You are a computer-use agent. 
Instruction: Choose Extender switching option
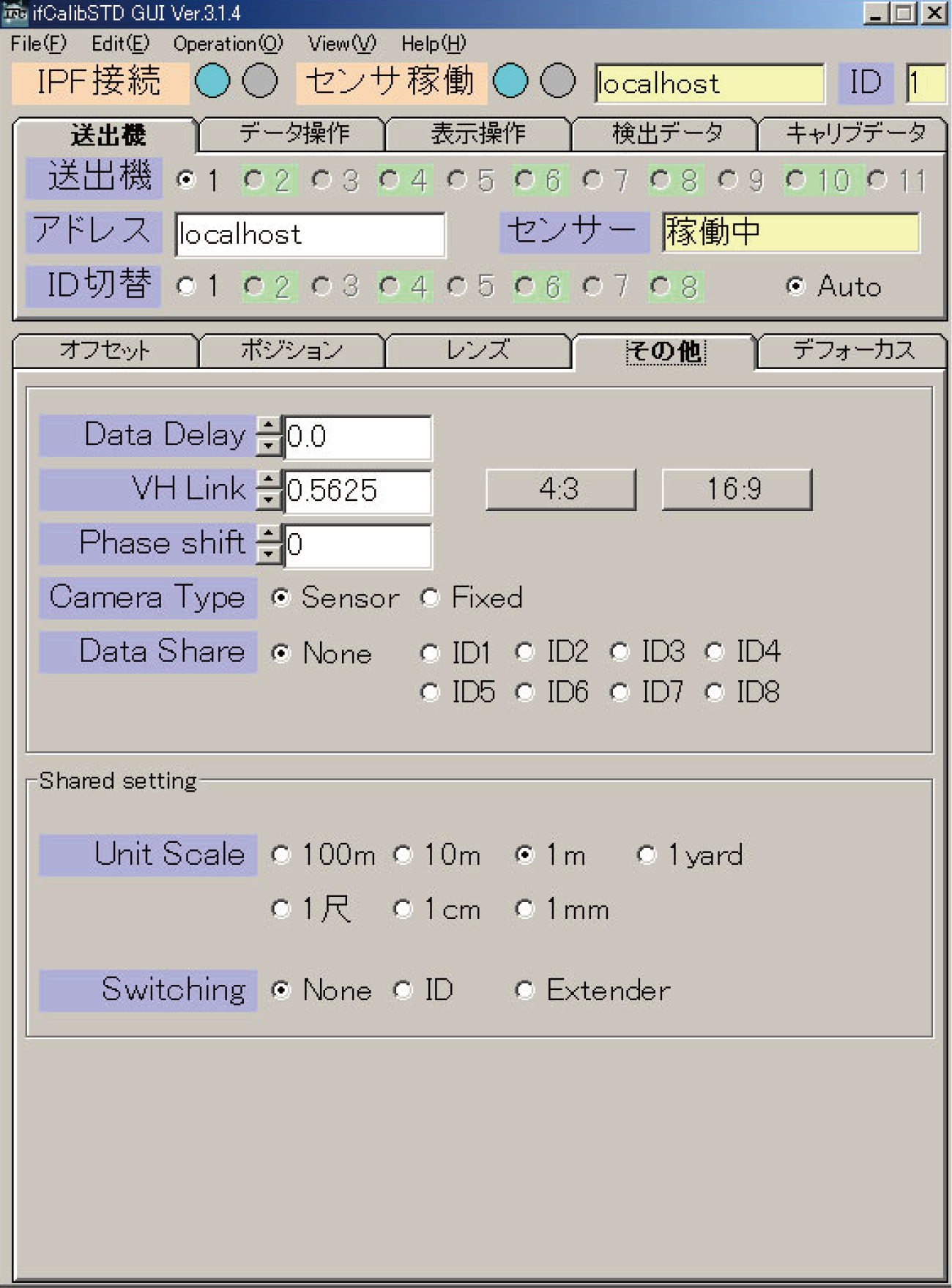(524, 990)
